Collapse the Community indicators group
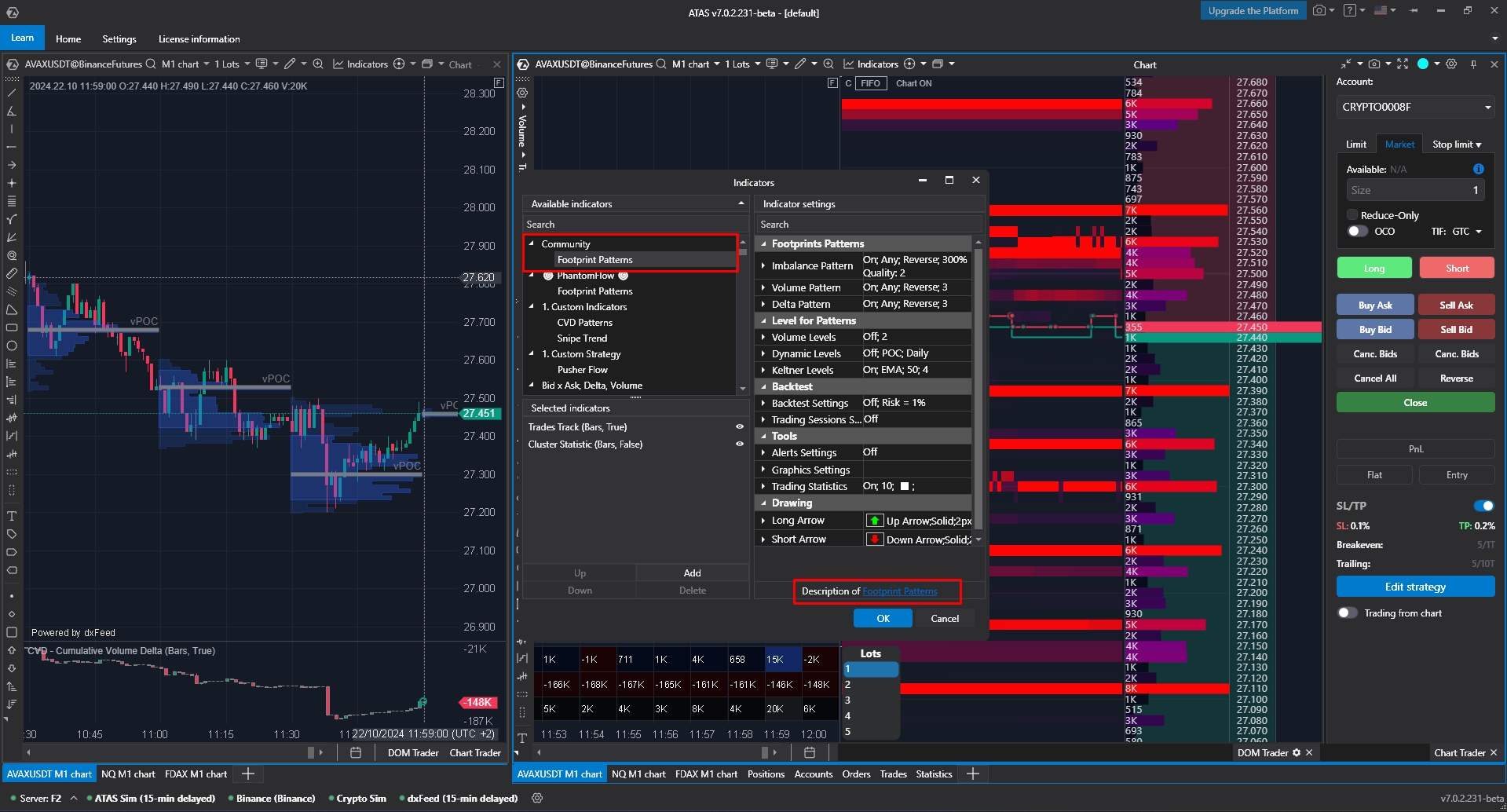This screenshot has width=1507, height=812. (532, 244)
